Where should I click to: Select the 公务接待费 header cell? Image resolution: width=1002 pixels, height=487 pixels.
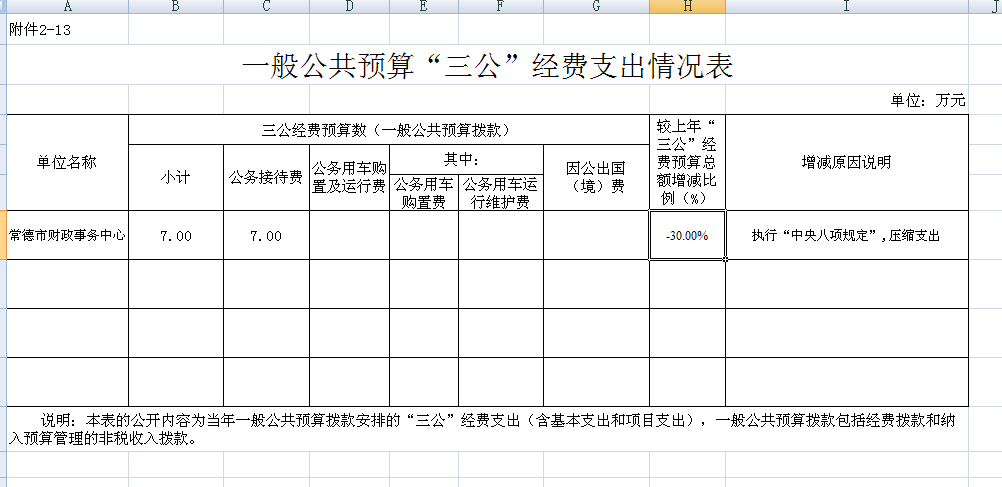click(x=266, y=177)
